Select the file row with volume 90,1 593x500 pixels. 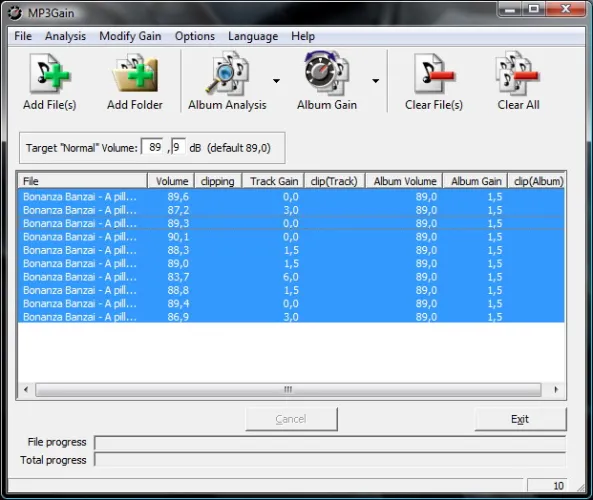click(x=291, y=237)
